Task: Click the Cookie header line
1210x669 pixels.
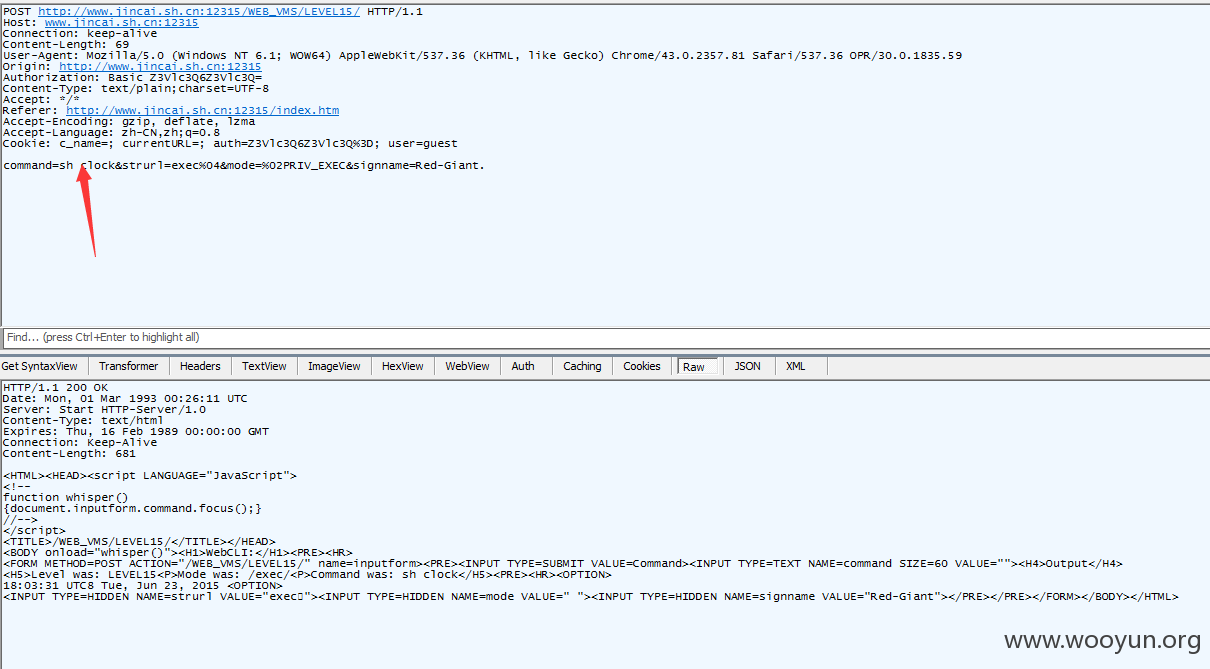Action: click(230, 143)
